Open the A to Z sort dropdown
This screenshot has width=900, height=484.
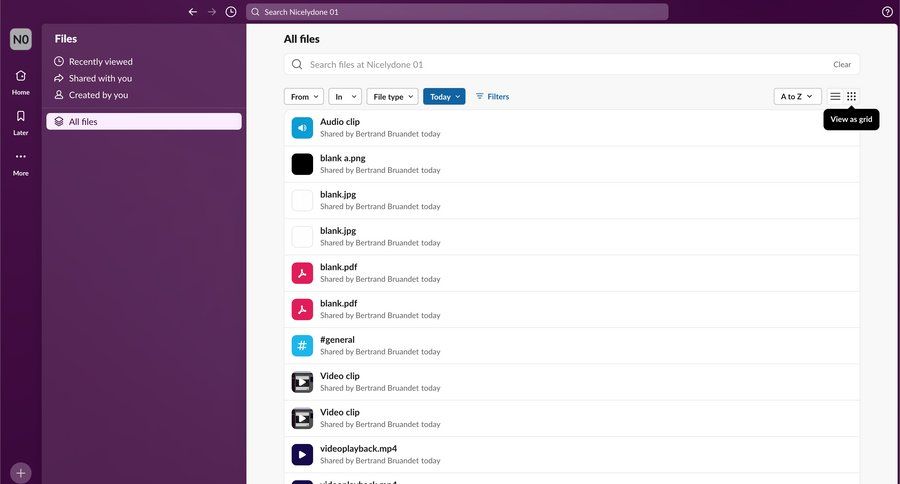point(797,96)
